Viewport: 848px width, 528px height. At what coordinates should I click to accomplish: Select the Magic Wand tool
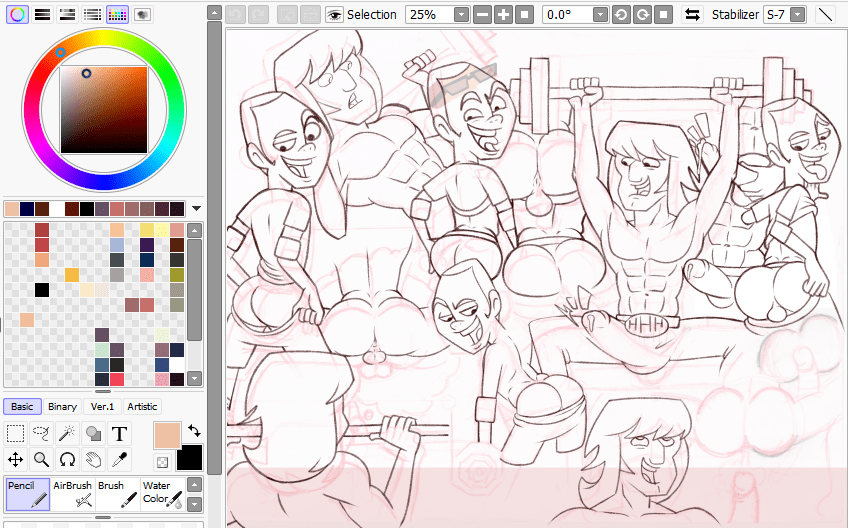[68, 434]
